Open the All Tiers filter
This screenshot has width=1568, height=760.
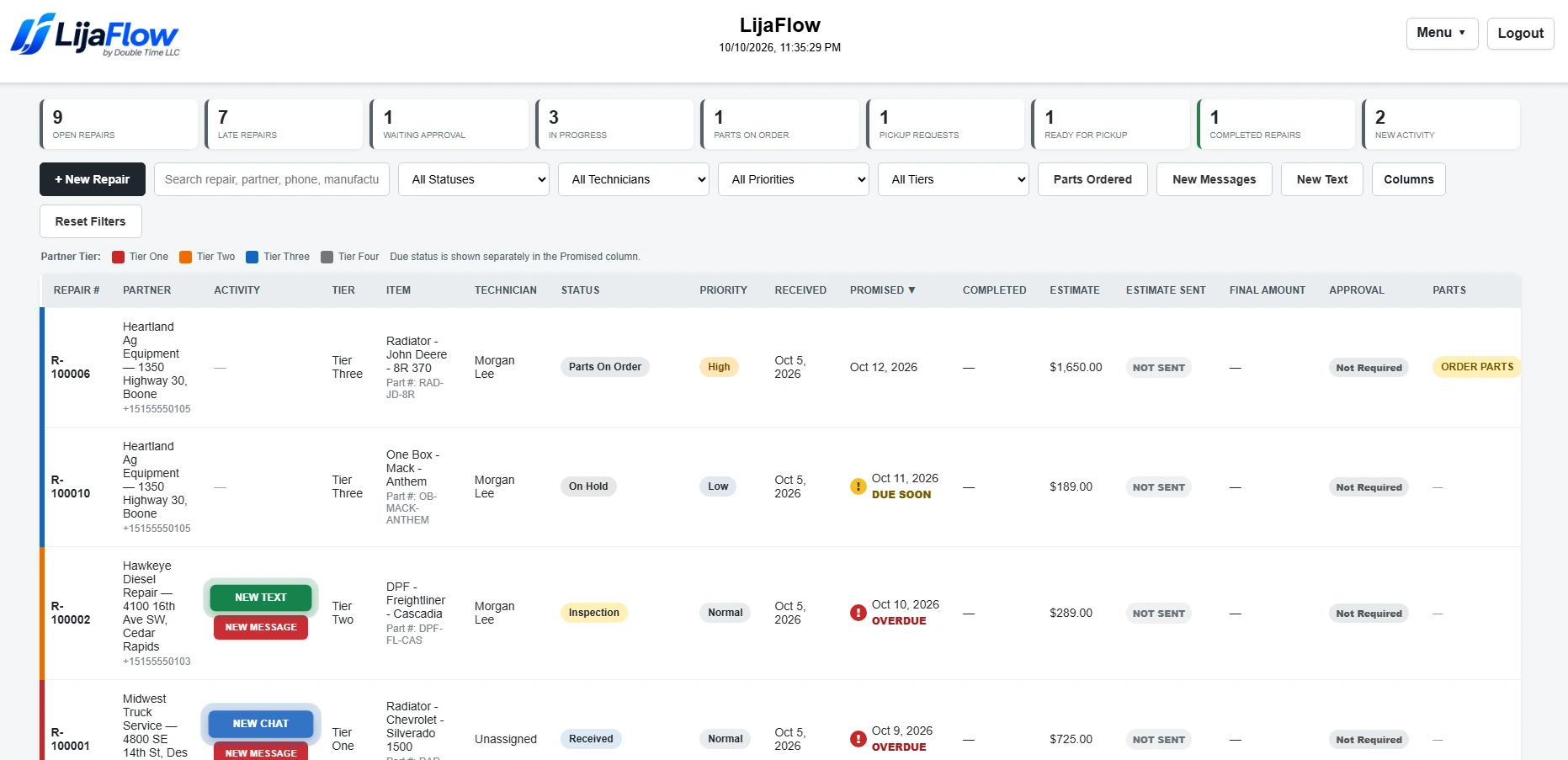(954, 179)
